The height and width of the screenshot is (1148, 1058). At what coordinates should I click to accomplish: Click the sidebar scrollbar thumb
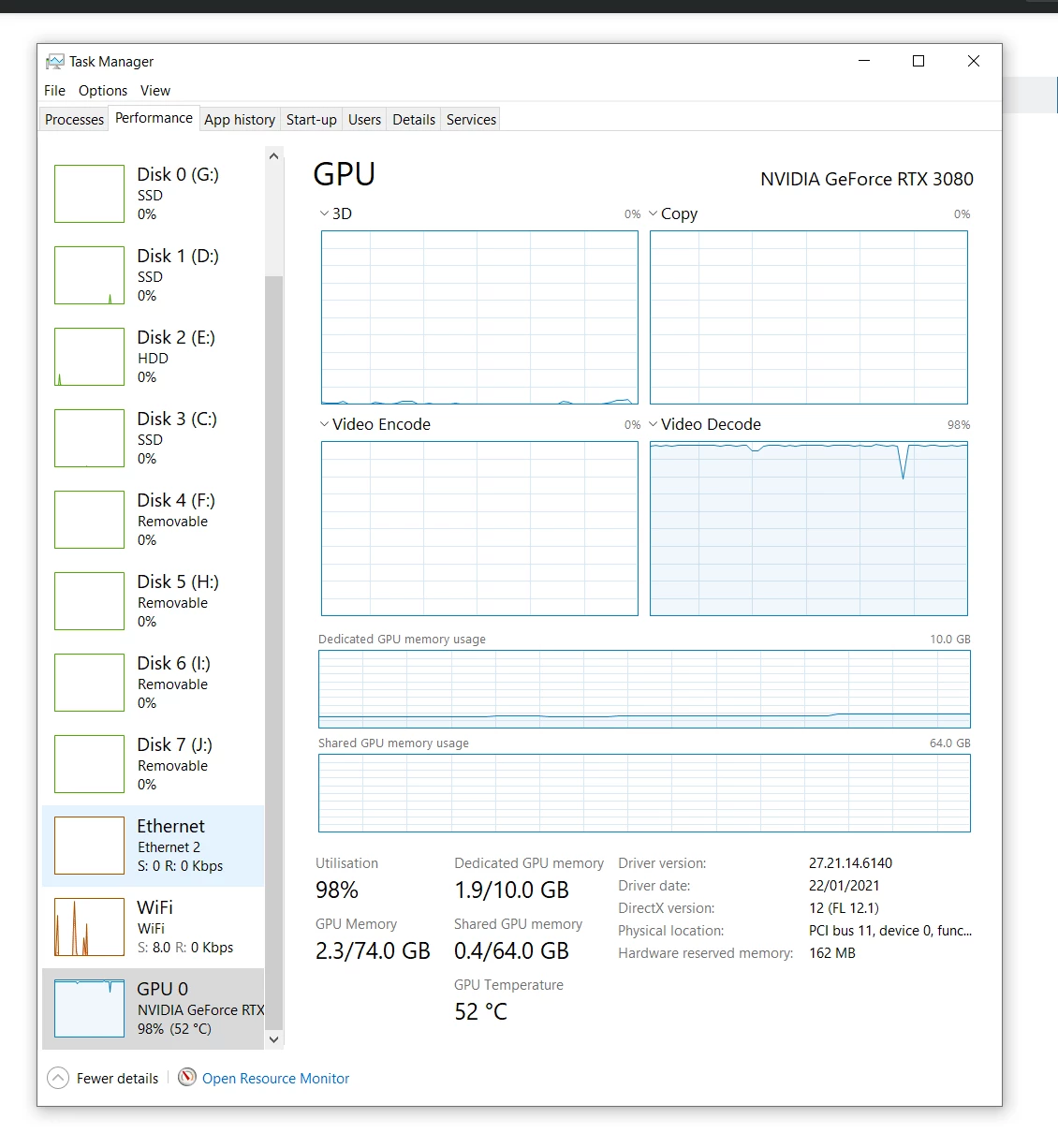point(273,652)
